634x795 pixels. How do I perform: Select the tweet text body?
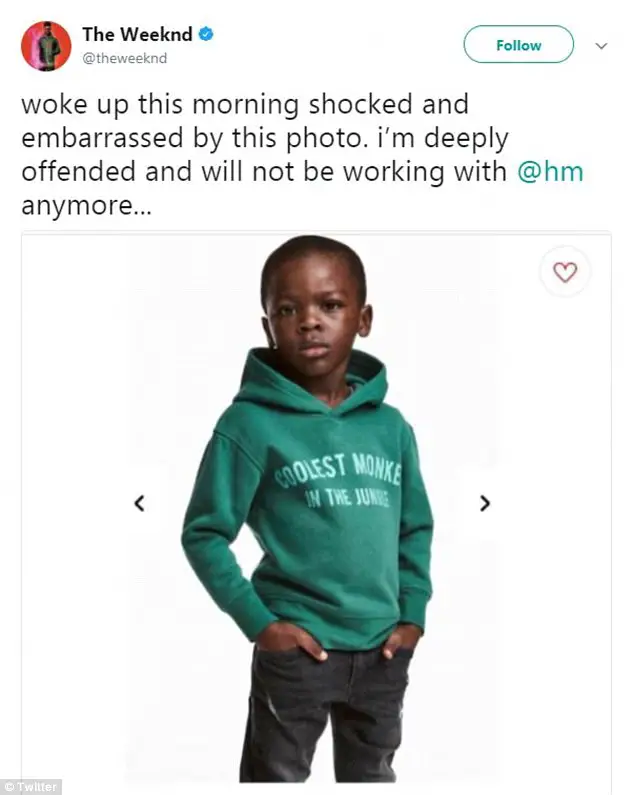303,155
